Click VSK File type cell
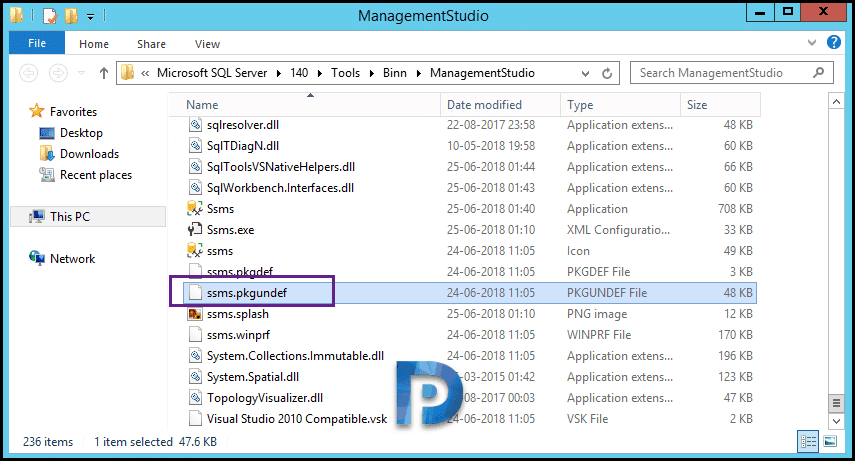The image size is (855, 461). click(x=587, y=419)
